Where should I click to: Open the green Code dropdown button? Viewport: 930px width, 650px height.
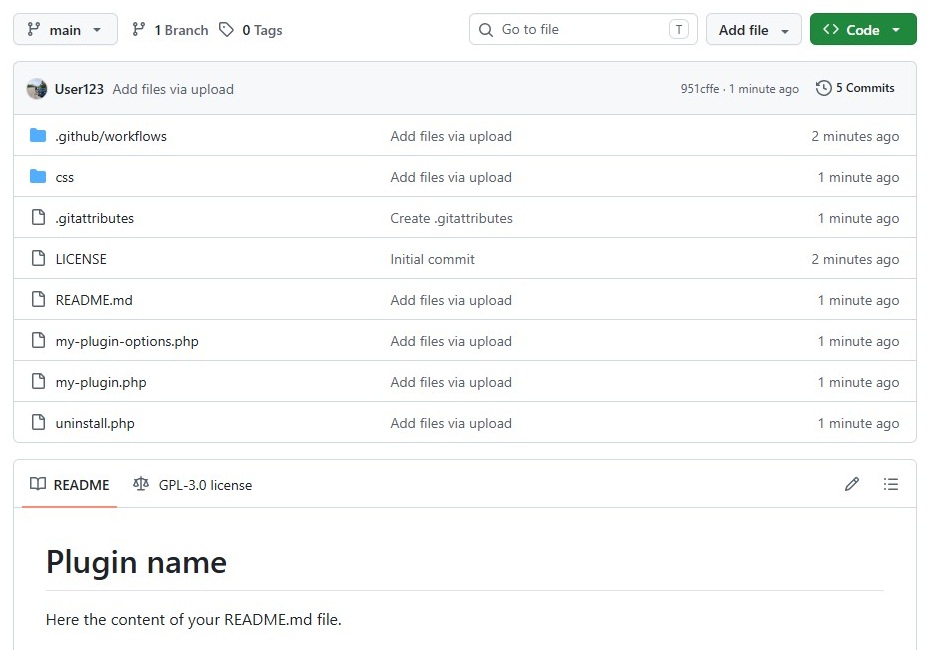click(x=863, y=29)
